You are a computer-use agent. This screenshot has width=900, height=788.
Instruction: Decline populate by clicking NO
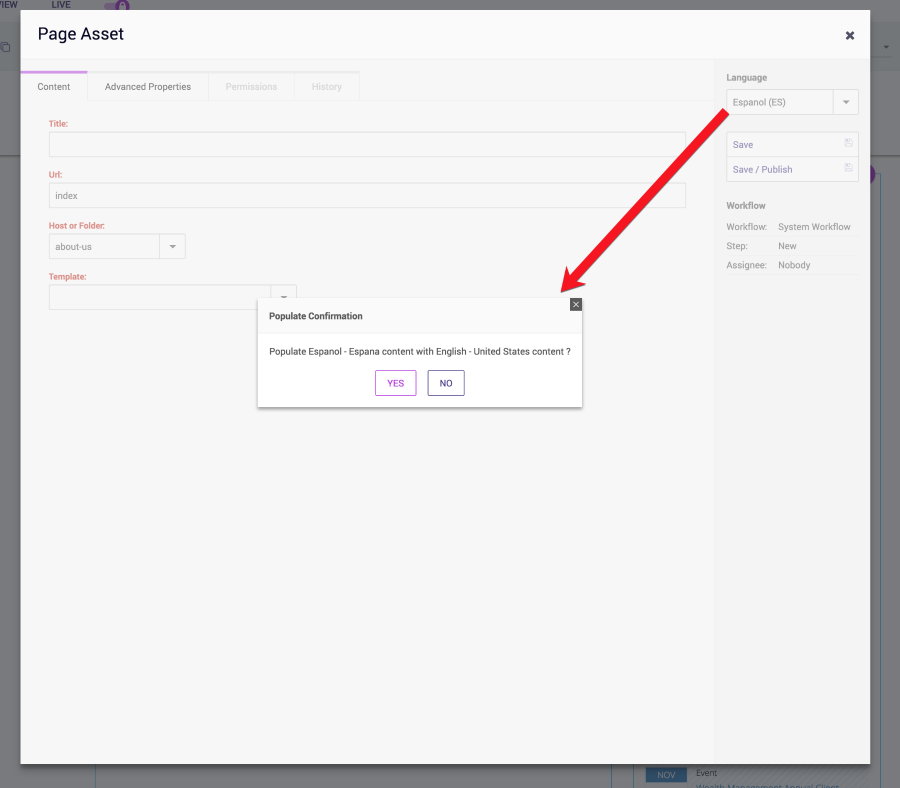[446, 383]
